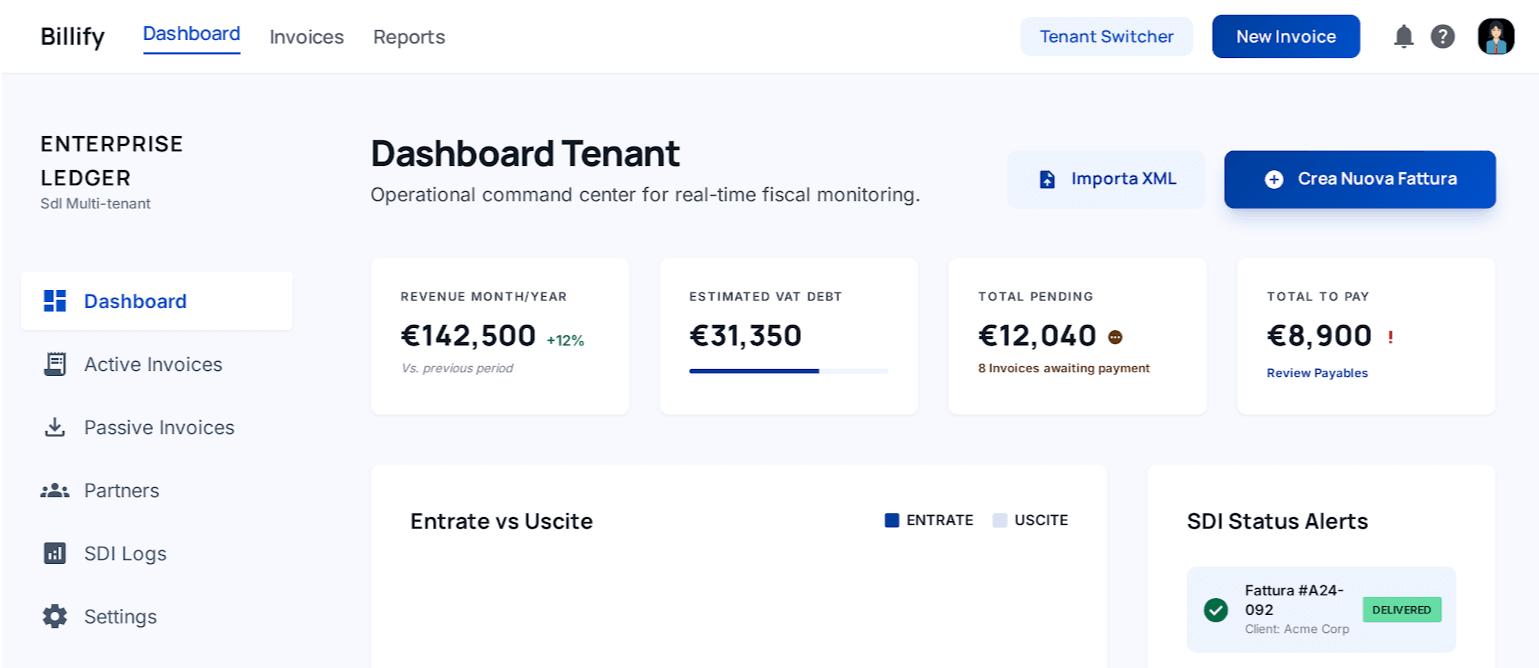Click the ENTRATE legend color swatch
The width and height of the screenshot is (1539, 668).
tap(892, 520)
